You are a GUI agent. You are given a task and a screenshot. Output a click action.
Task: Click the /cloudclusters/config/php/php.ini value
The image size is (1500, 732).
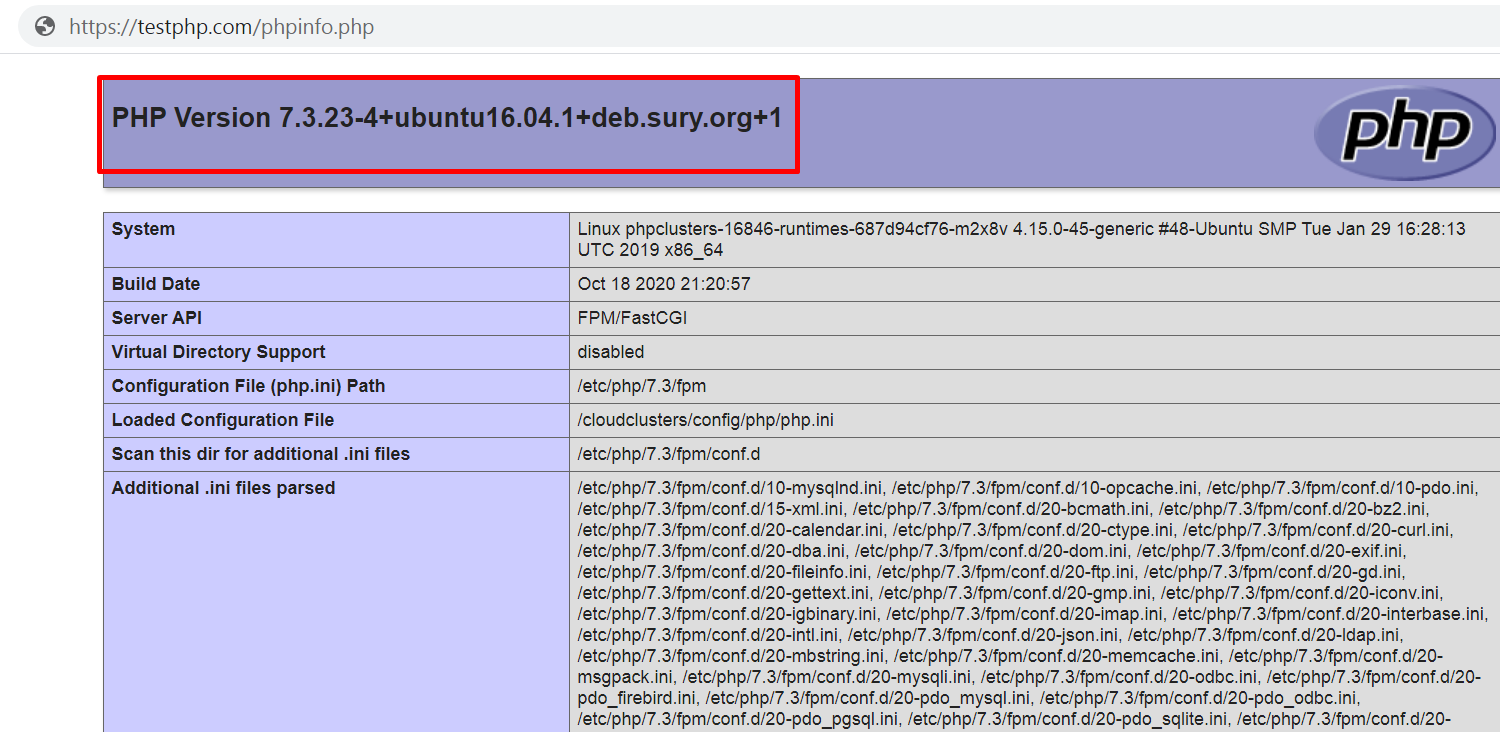pos(705,420)
